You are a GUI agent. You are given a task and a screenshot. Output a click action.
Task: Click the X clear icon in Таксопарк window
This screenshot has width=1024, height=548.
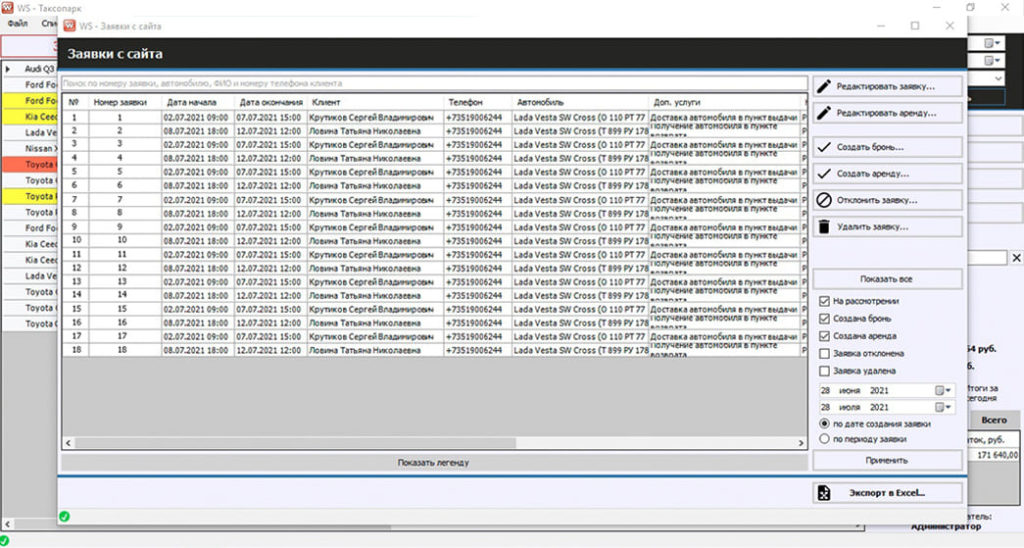pos(1016,258)
